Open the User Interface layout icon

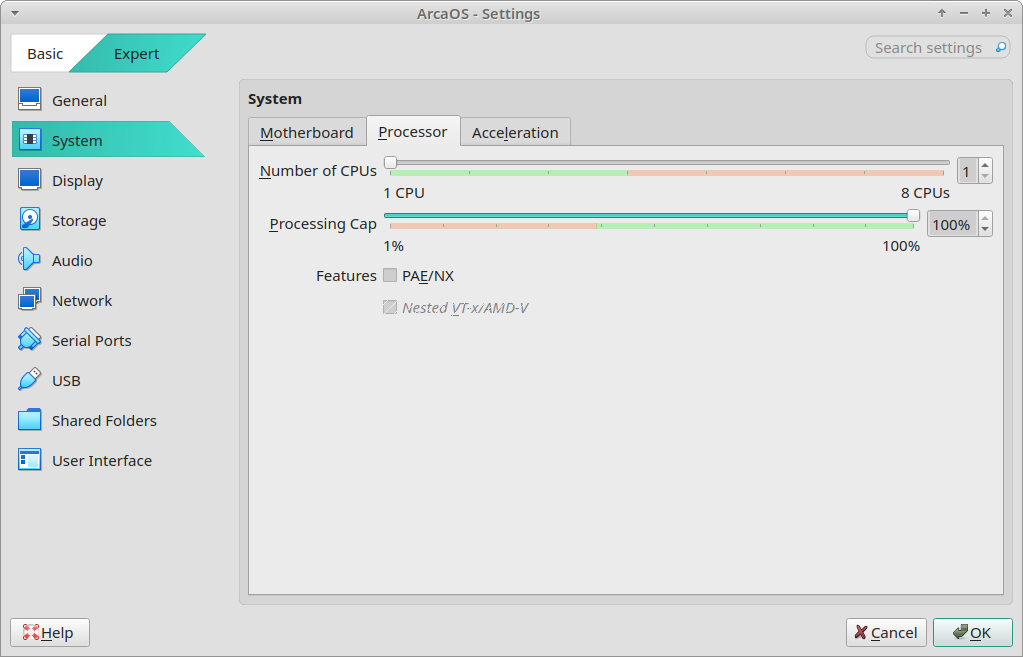click(29, 460)
